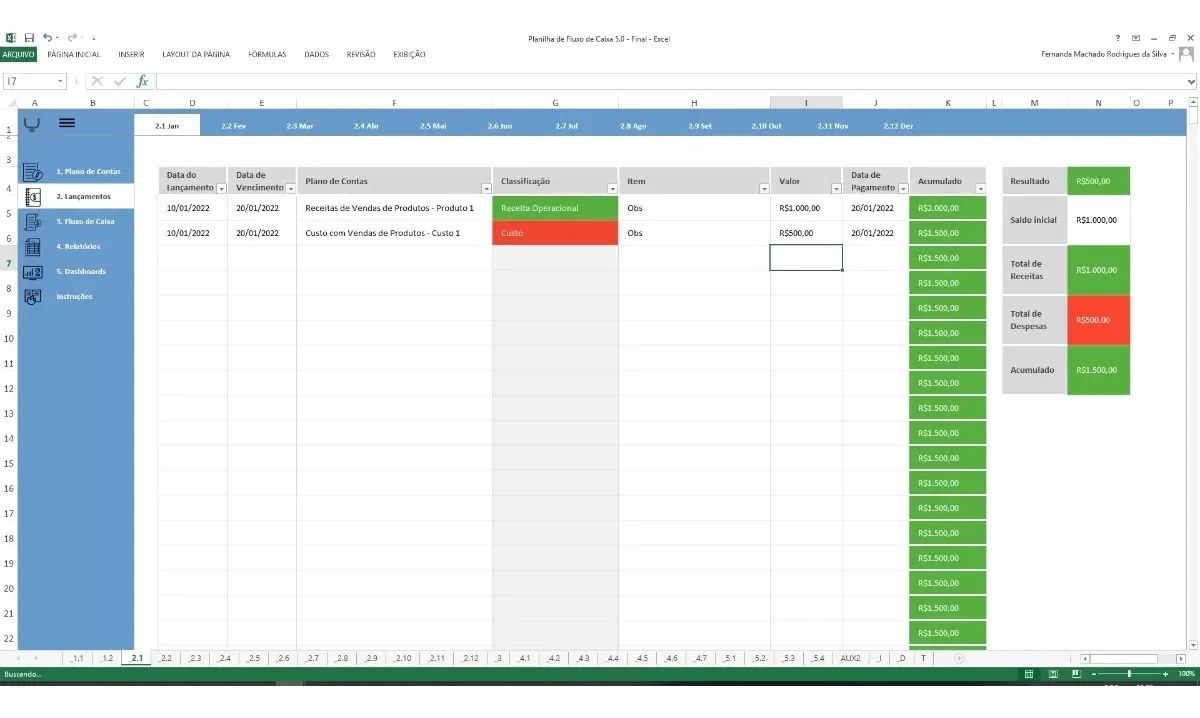Open the hamburger menu in the sidebar

pyautogui.click(x=67, y=123)
